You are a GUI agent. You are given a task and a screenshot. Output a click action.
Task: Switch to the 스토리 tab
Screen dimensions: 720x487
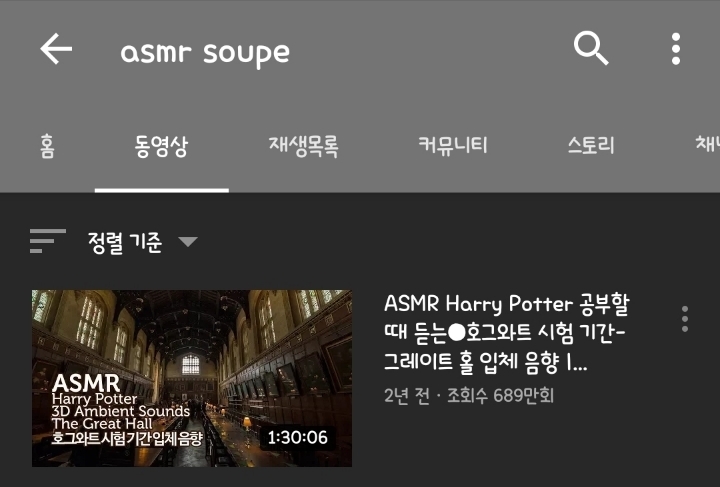(x=591, y=146)
